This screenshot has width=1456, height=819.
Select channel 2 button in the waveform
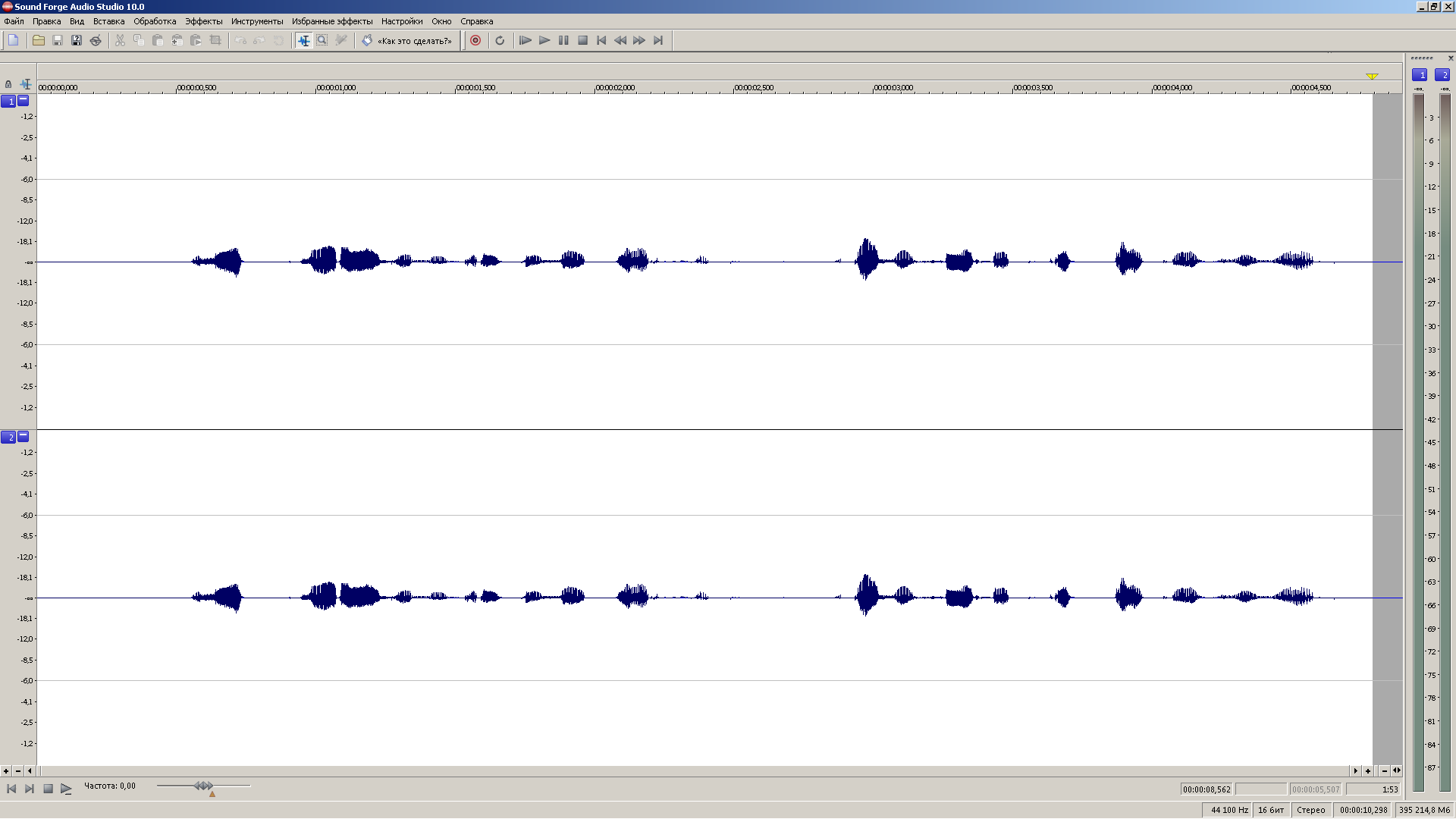8,437
